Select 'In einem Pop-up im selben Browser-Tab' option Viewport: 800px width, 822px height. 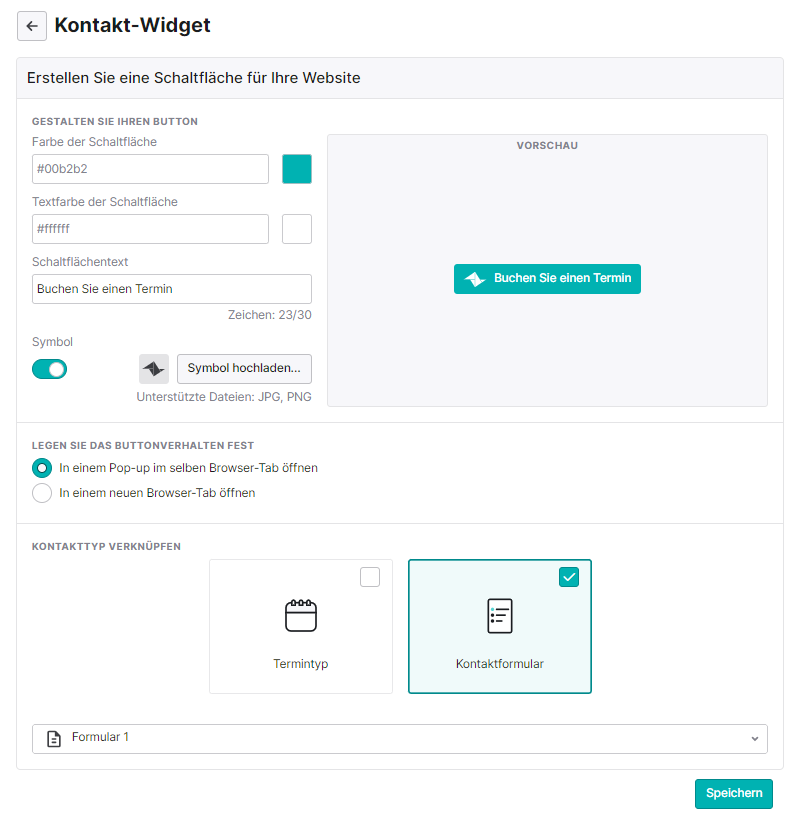click(42, 468)
